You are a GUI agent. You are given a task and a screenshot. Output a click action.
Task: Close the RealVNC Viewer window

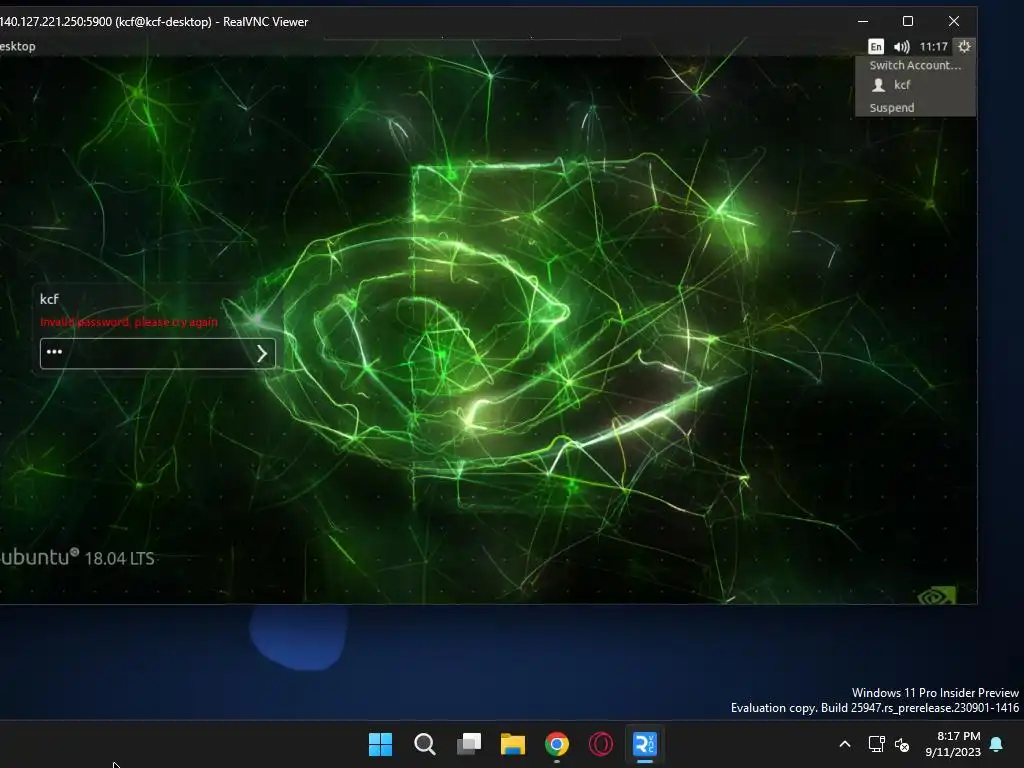pyautogui.click(x=953, y=22)
